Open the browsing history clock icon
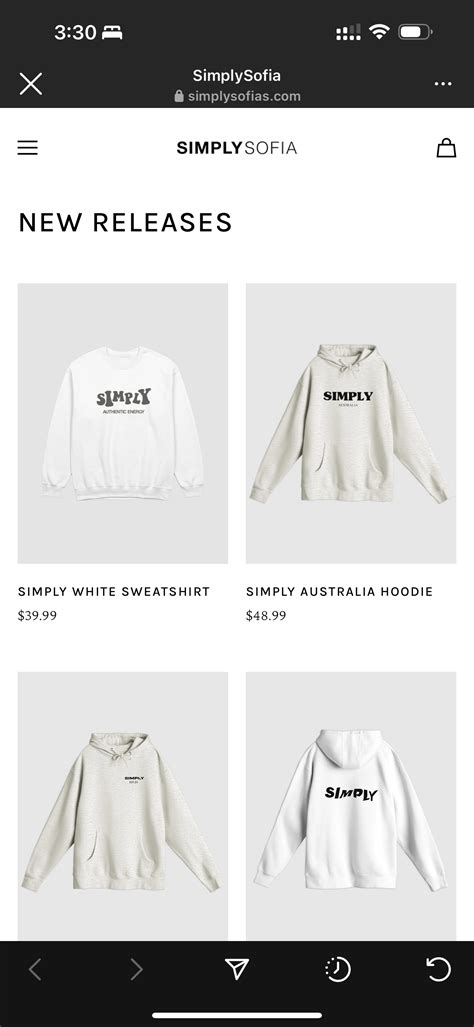Screen dimensions: 474x1027 coord(338,969)
